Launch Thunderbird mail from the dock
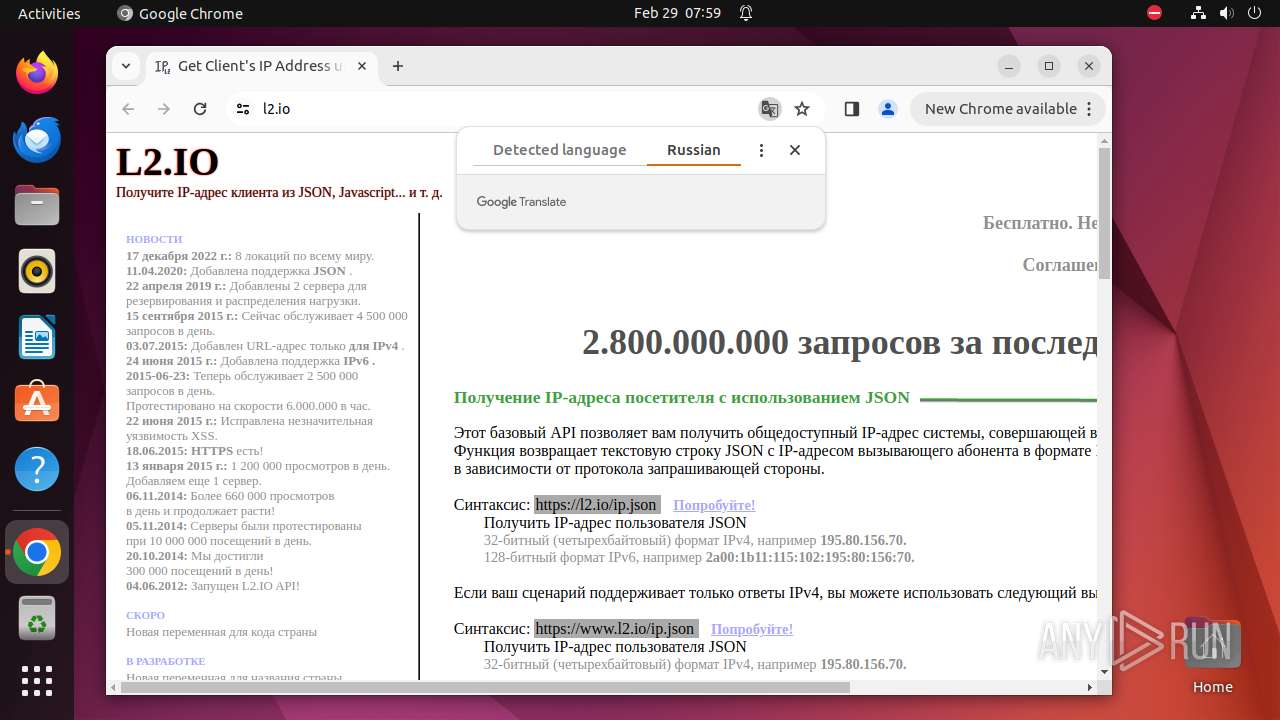 [37, 139]
